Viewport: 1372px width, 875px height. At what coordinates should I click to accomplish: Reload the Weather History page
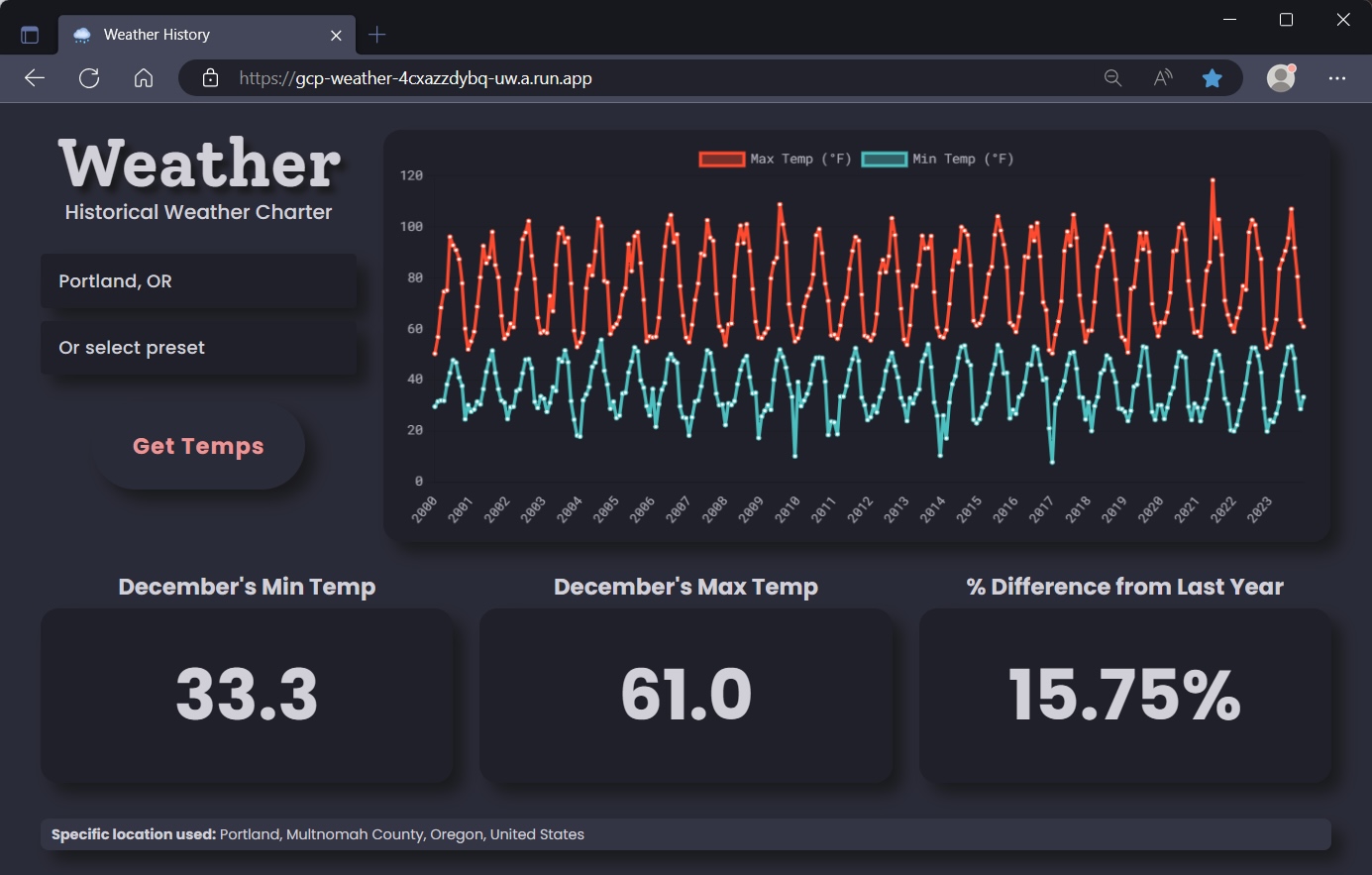[x=89, y=78]
